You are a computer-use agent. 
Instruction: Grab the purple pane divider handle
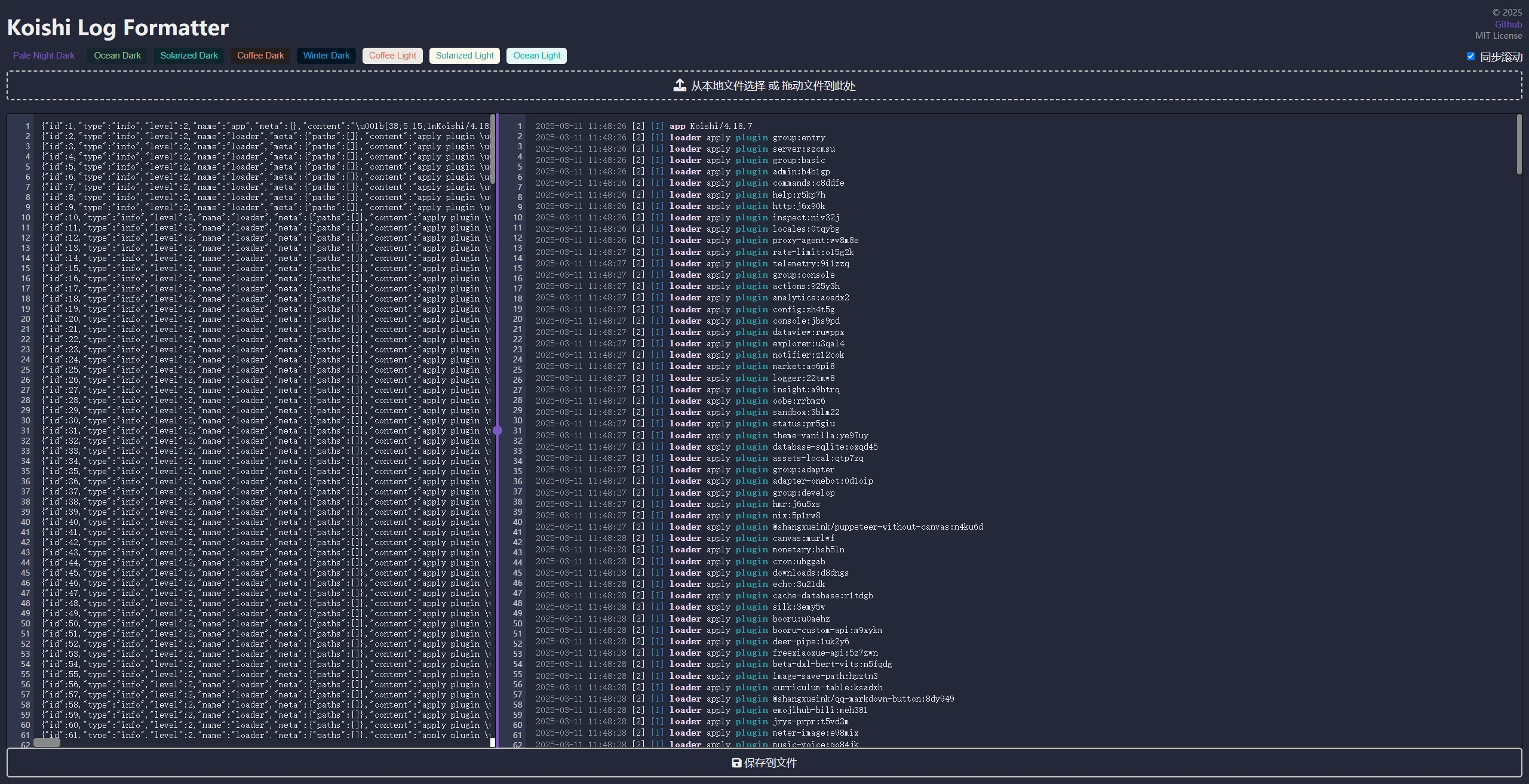coord(498,430)
